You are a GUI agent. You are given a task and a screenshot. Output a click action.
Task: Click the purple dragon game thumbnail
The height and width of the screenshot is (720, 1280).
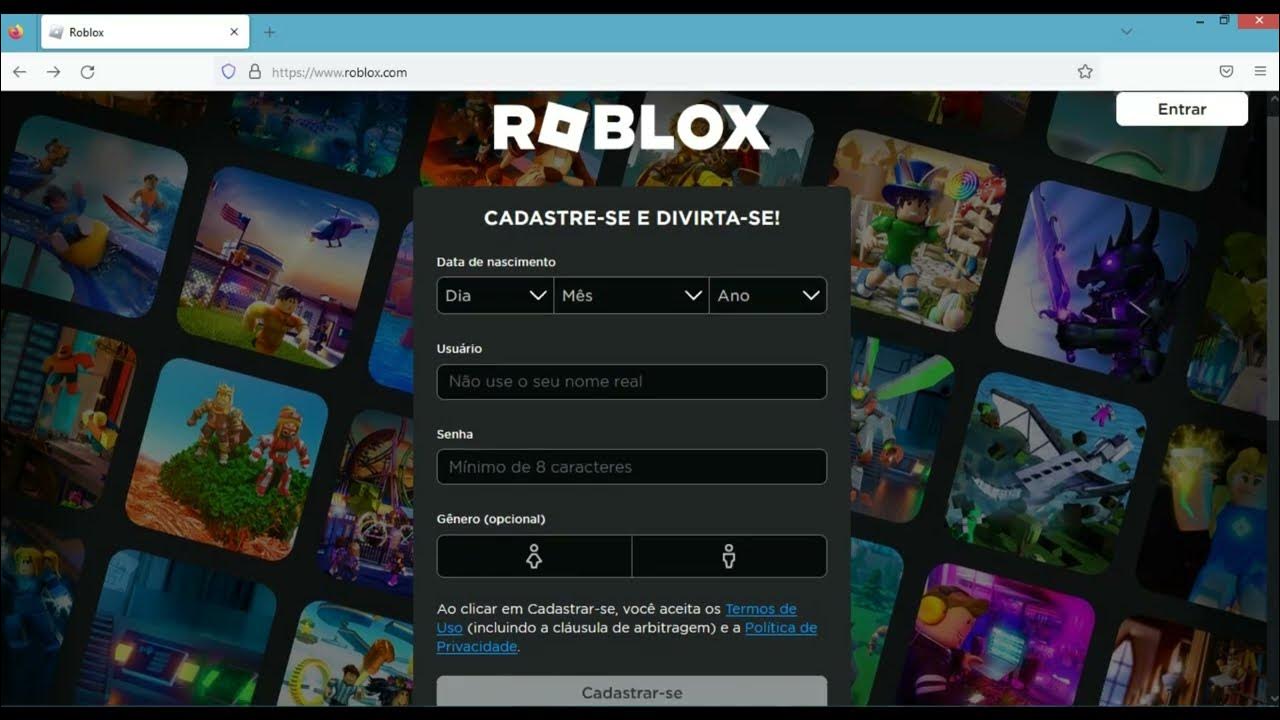tap(1095, 282)
